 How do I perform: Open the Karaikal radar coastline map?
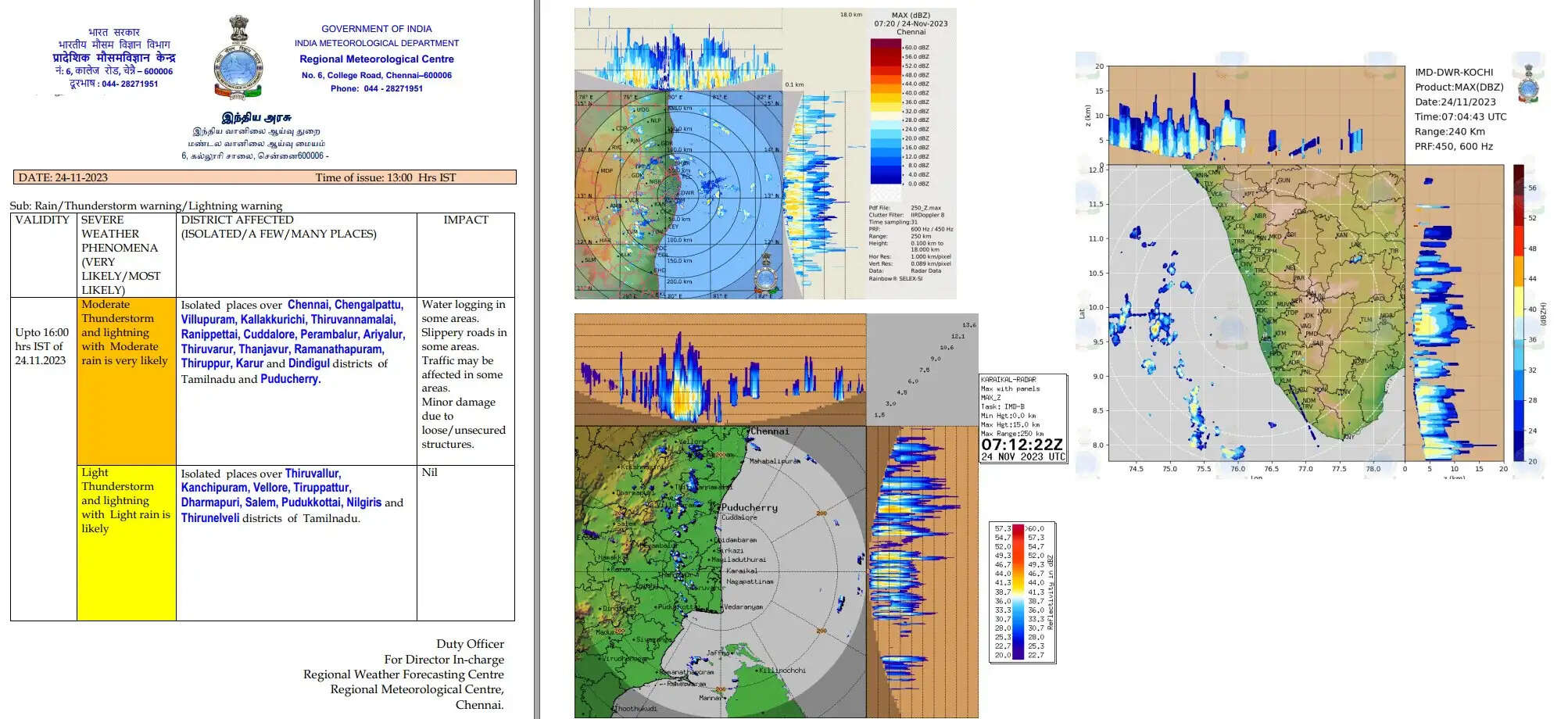[x=720, y=571]
